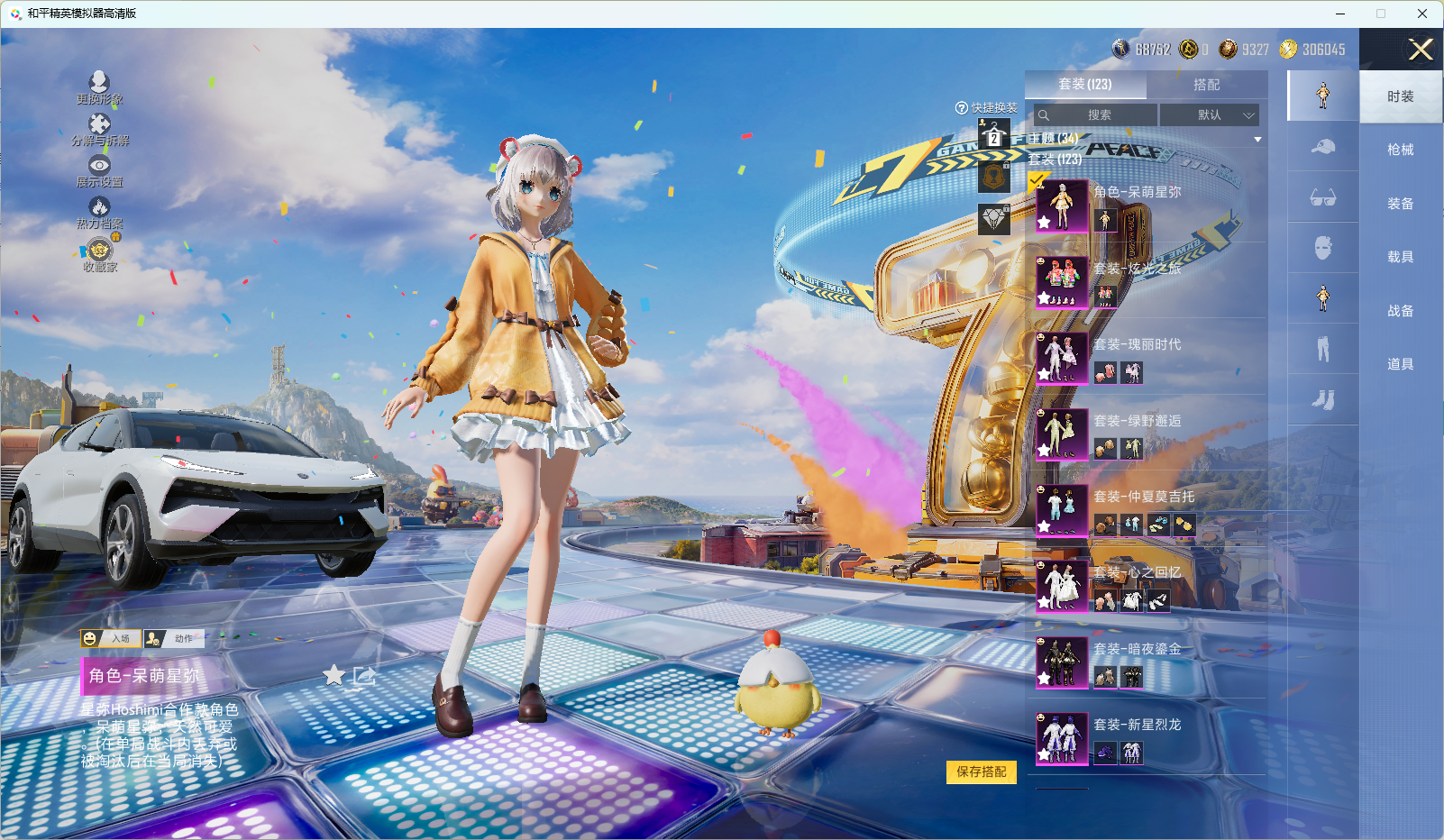Click the 快捷换装 help question-mark icon
The width and height of the screenshot is (1444, 840).
[x=962, y=108]
